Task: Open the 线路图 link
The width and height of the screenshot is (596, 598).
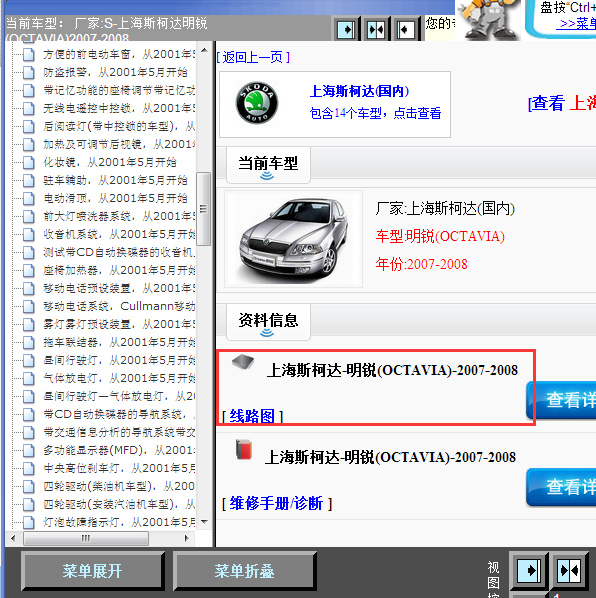Action: coord(252,416)
